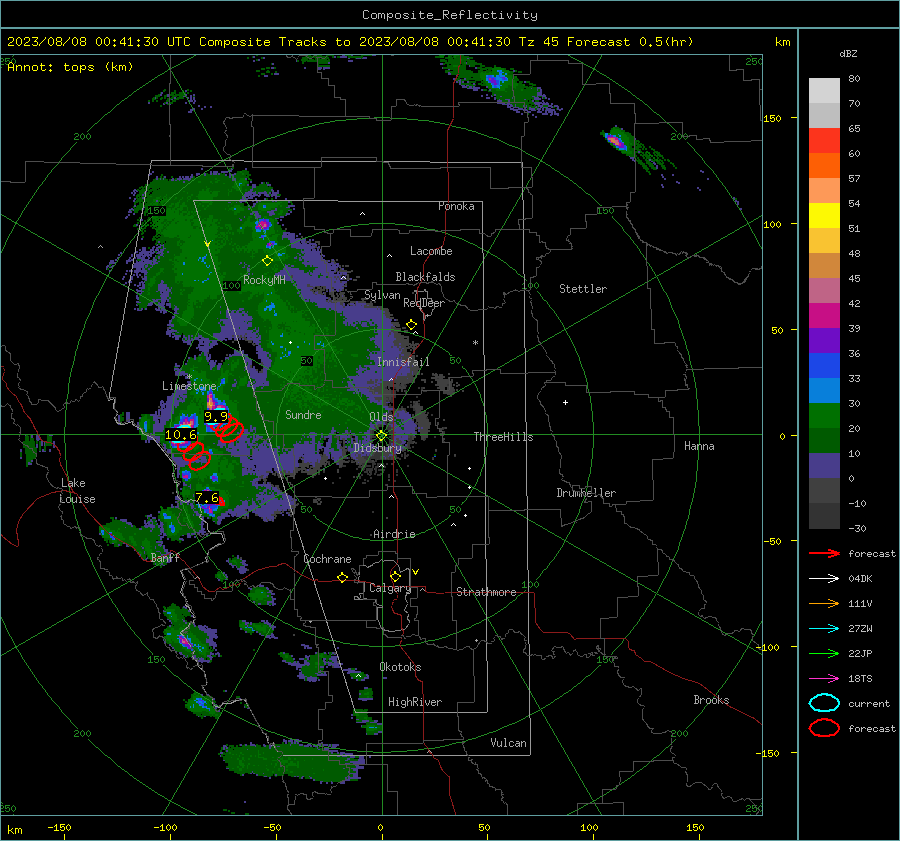This screenshot has height=841, width=900.
Task: Click the yellow diamond marker near RedDeer
Action: tap(411, 325)
